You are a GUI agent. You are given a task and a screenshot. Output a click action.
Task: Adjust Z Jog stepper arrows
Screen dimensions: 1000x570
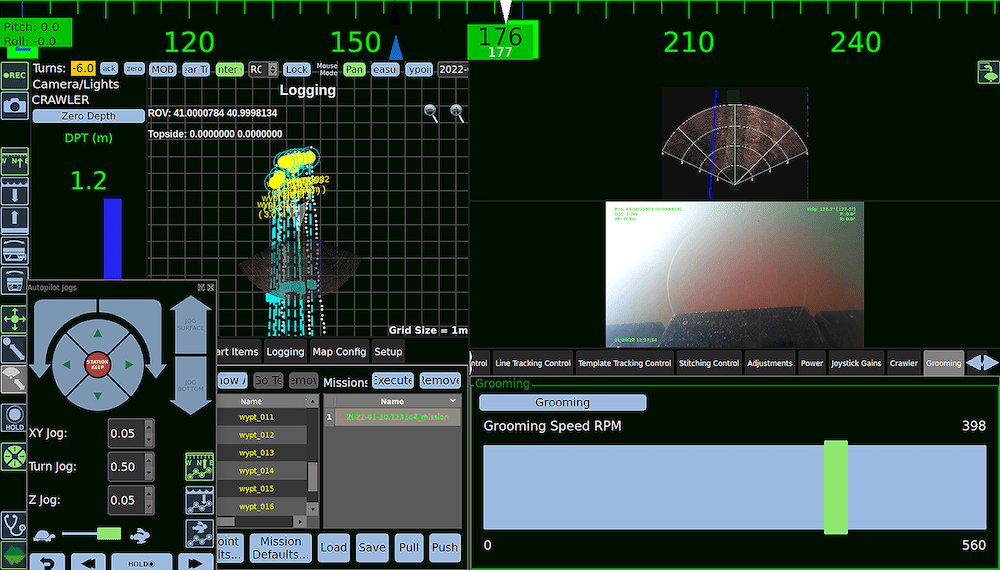coord(149,500)
